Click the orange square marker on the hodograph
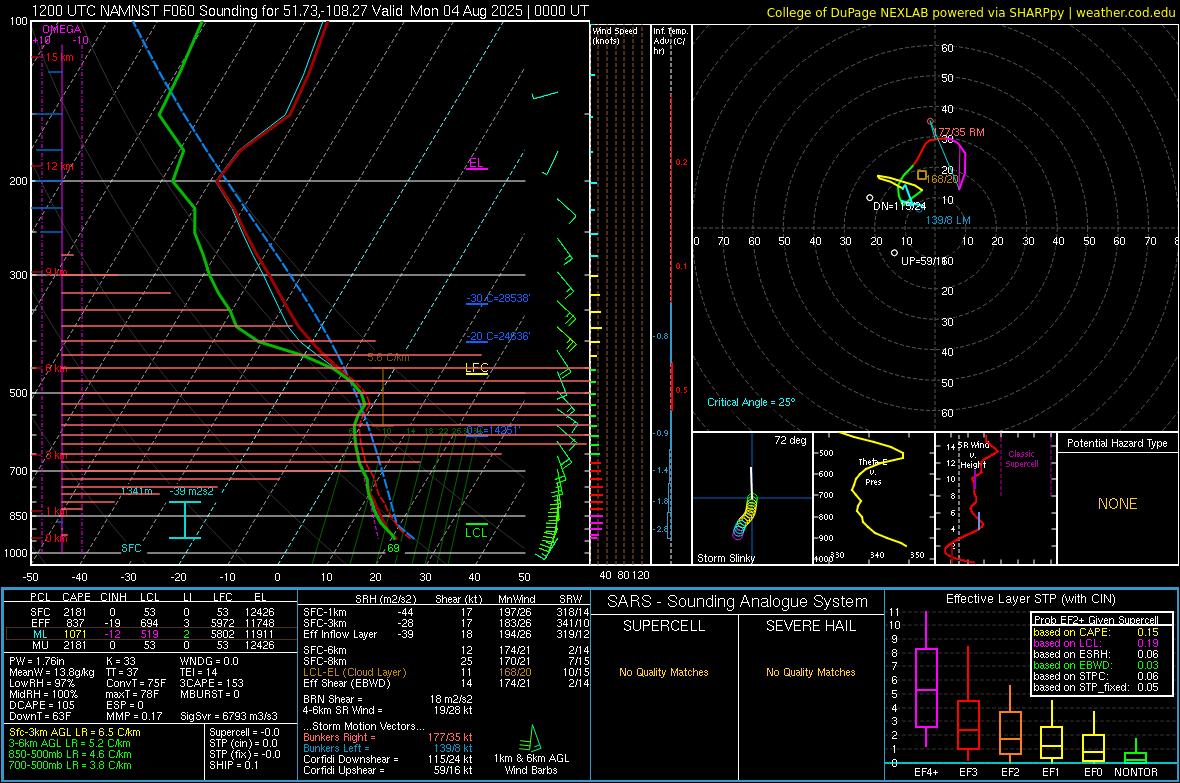This screenshot has height=783, width=1180. tap(922, 175)
